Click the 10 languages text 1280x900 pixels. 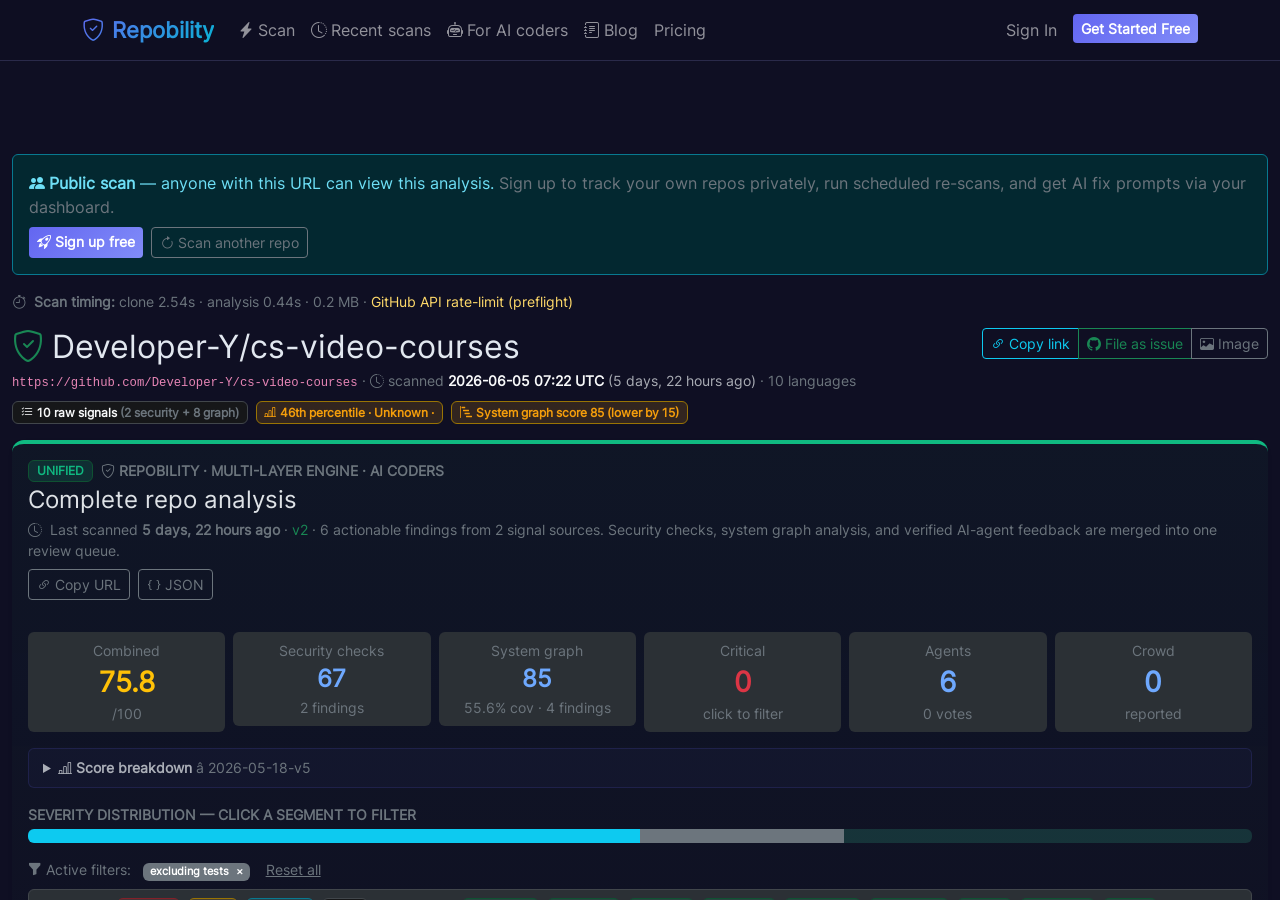(x=812, y=381)
